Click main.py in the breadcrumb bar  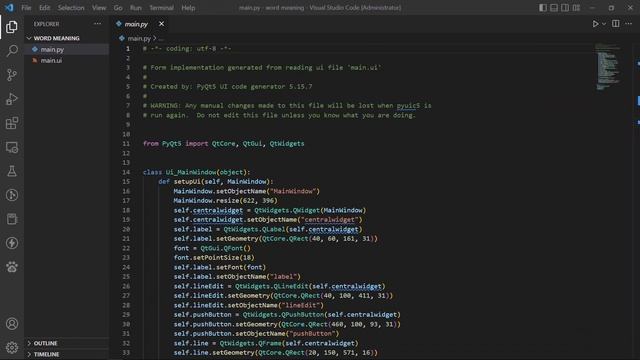point(139,38)
